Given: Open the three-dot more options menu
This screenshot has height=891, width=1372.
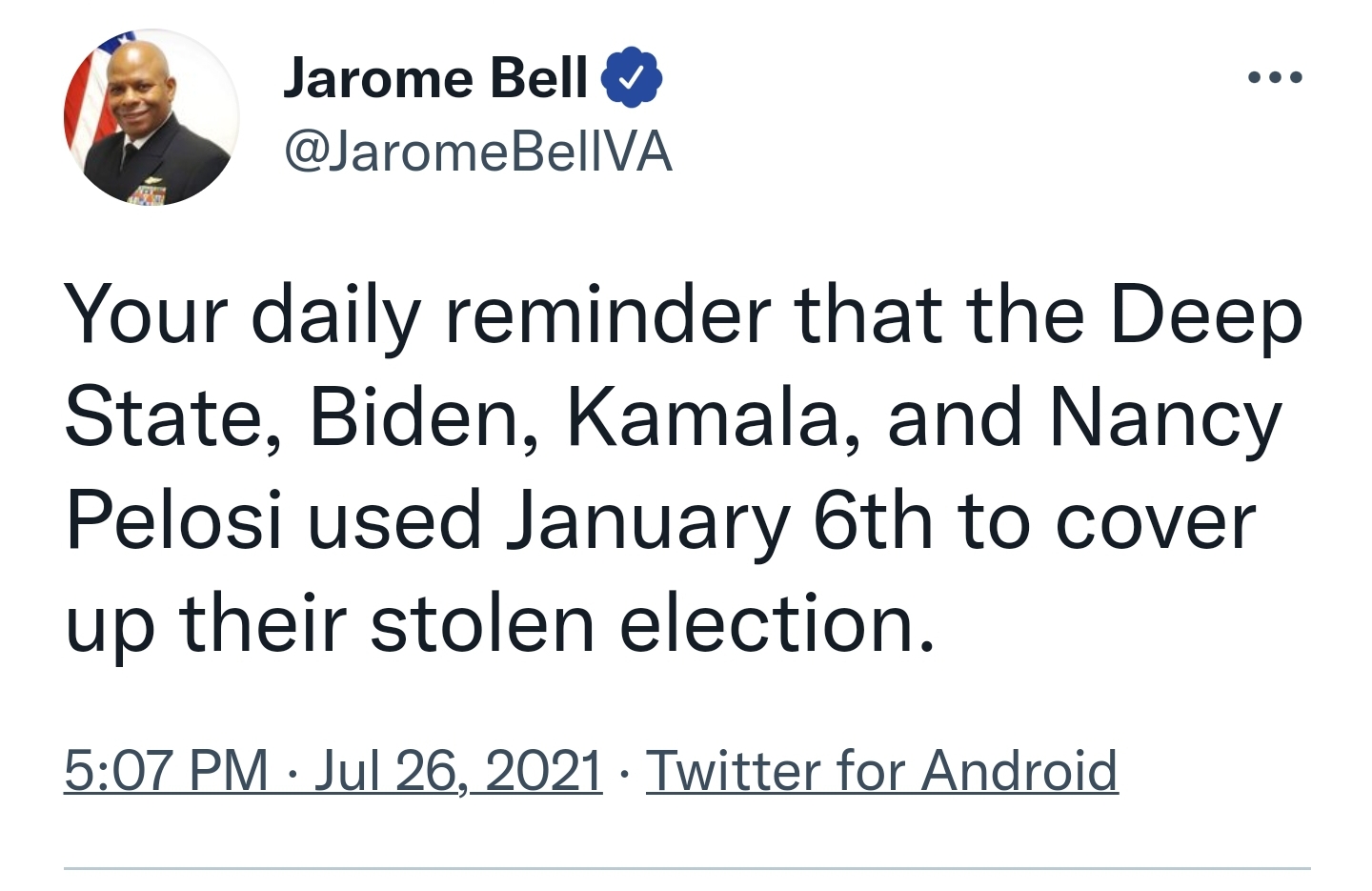Looking at the screenshot, I should 1275,77.
